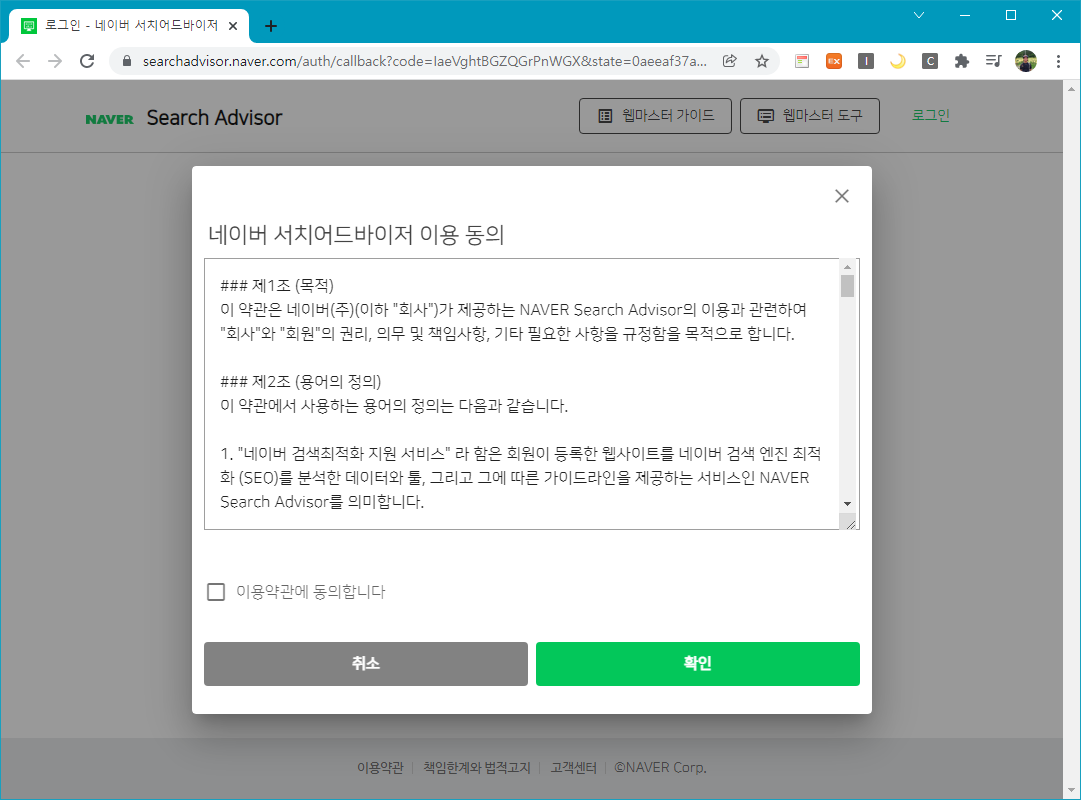Screen dimensions: 1081x800
Task: Open a new browser tab
Action: [271, 26]
